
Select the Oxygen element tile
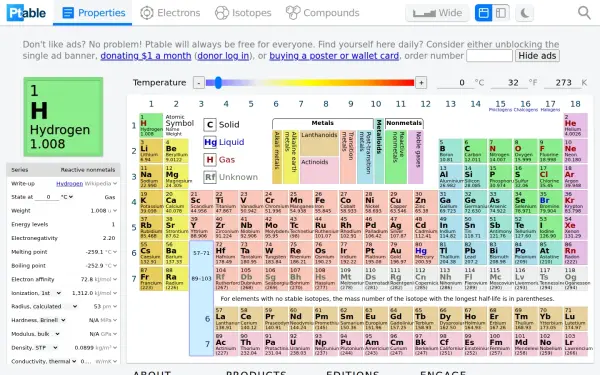525,151
